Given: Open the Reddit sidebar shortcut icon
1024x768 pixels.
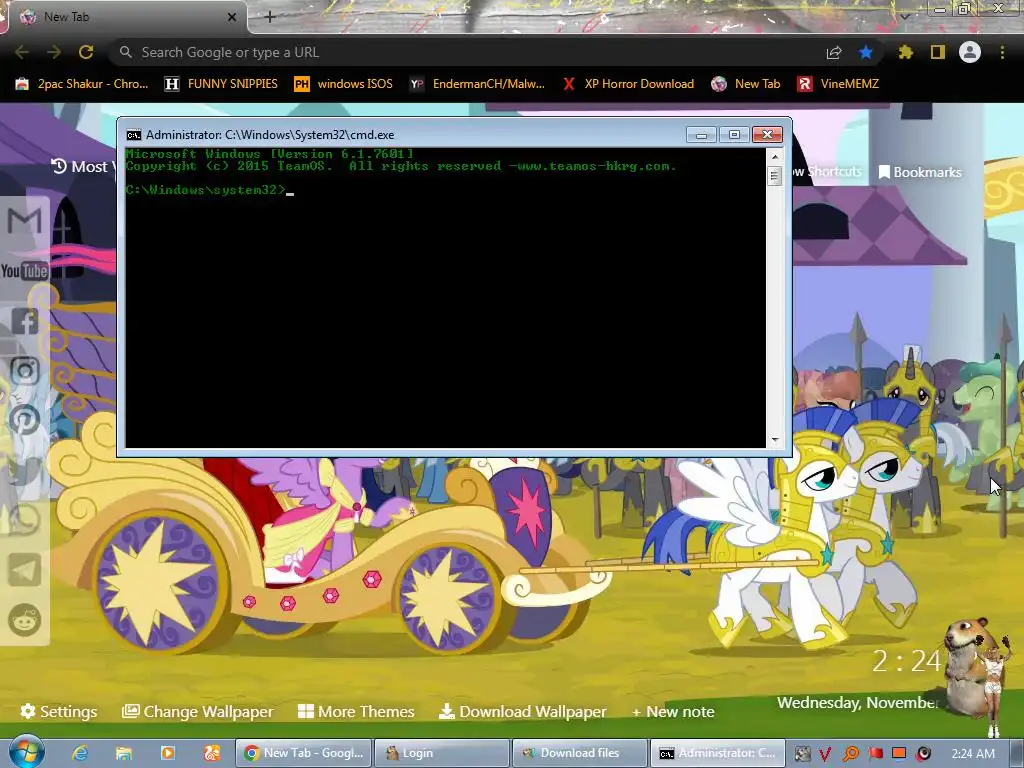Looking at the screenshot, I should [25, 620].
